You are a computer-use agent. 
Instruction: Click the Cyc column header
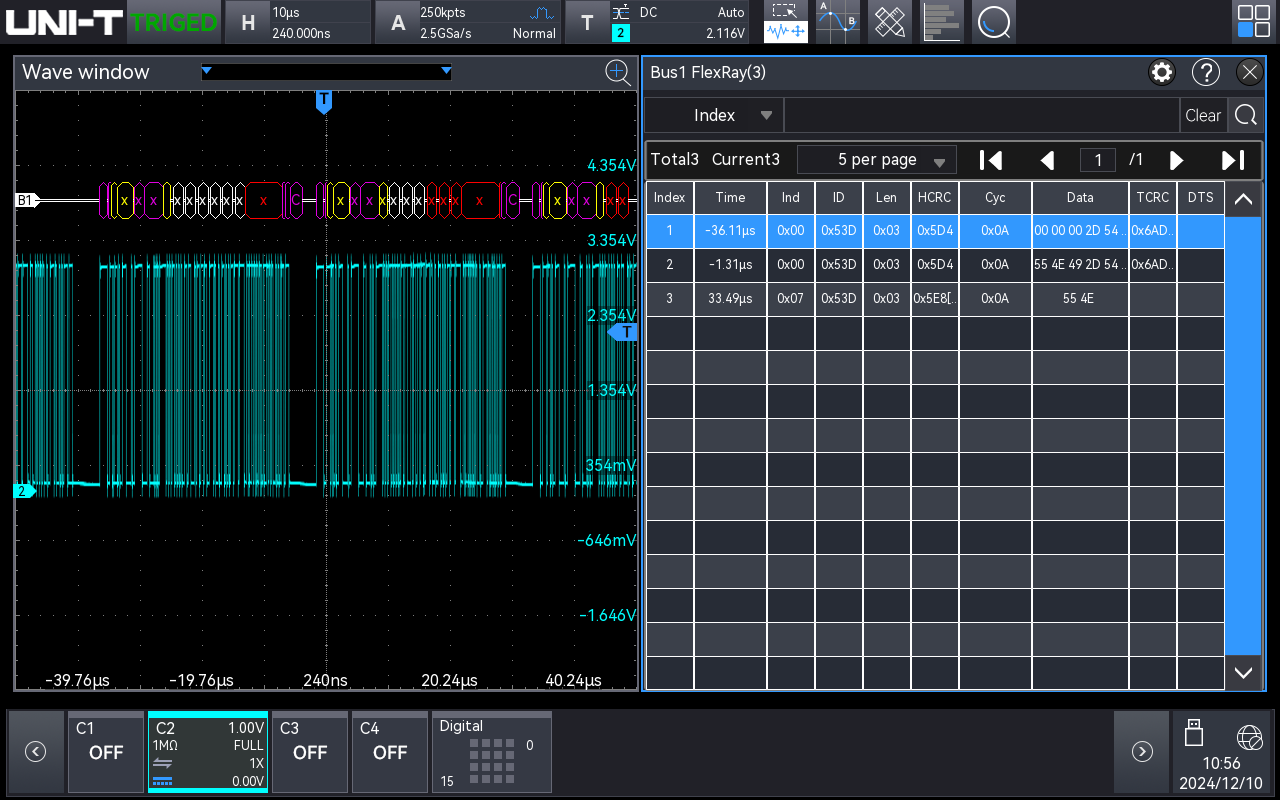coord(995,197)
